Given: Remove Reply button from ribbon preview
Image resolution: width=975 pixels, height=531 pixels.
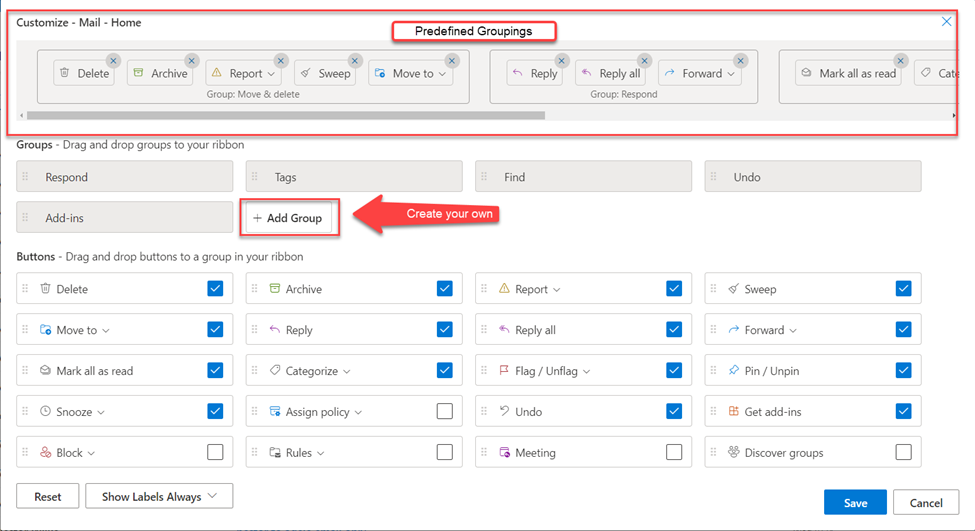Looking at the screenshot, I should [561, 61].
